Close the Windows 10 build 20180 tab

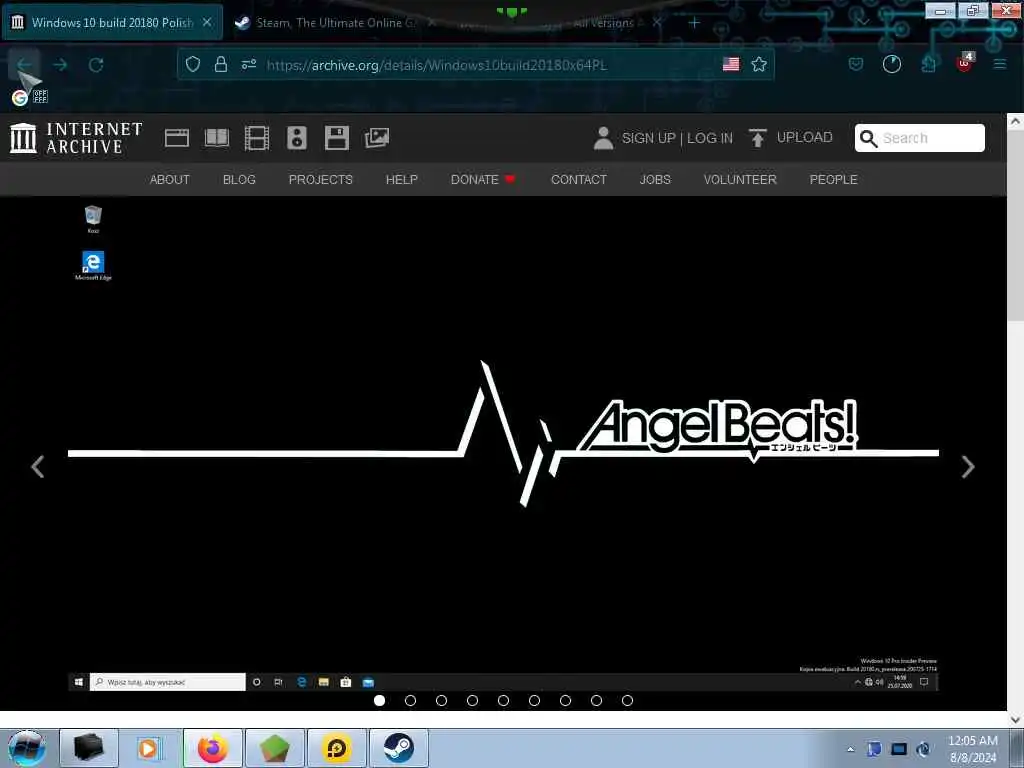(207, 22)
